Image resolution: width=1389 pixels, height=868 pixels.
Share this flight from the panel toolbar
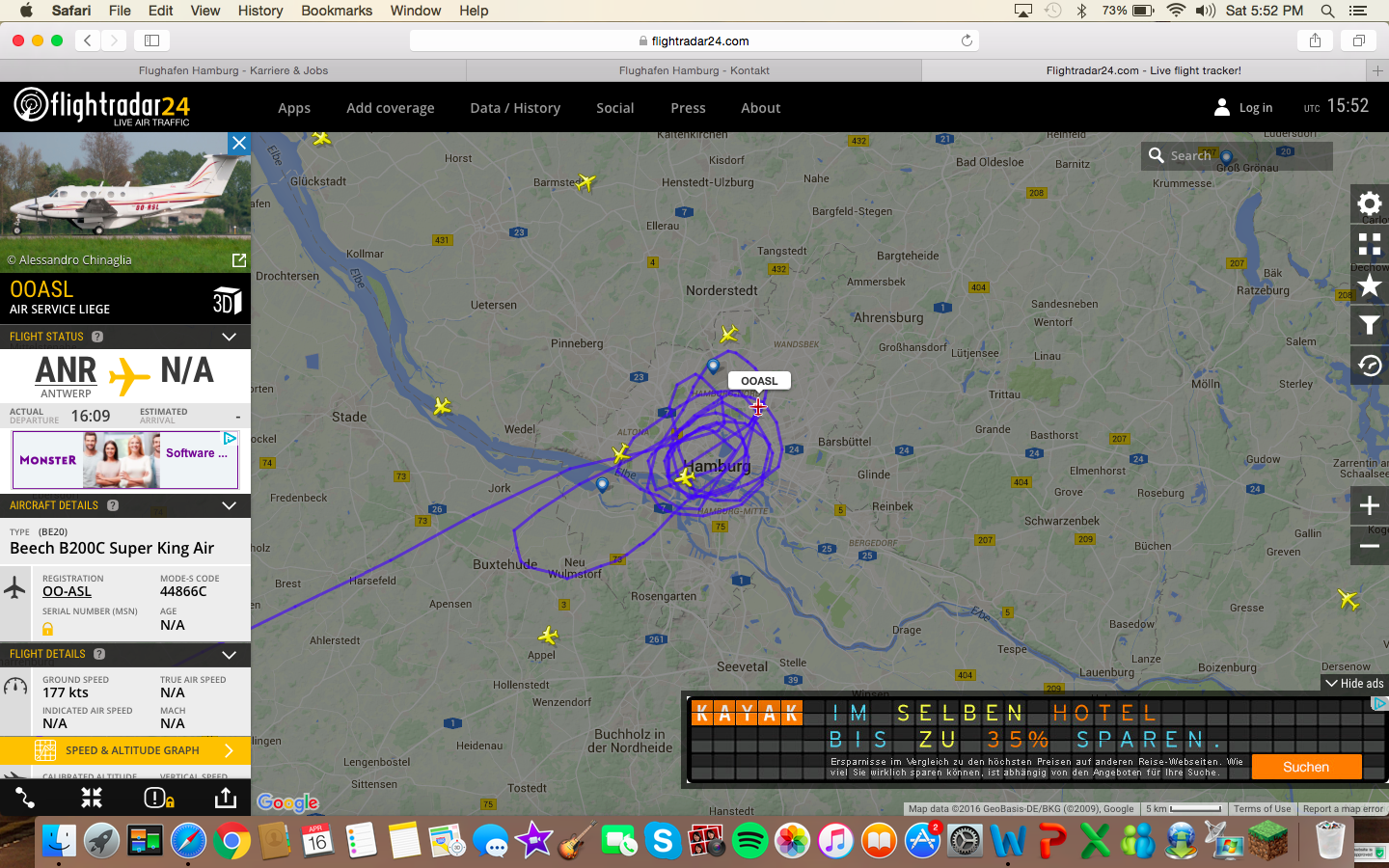coord(225,798)
